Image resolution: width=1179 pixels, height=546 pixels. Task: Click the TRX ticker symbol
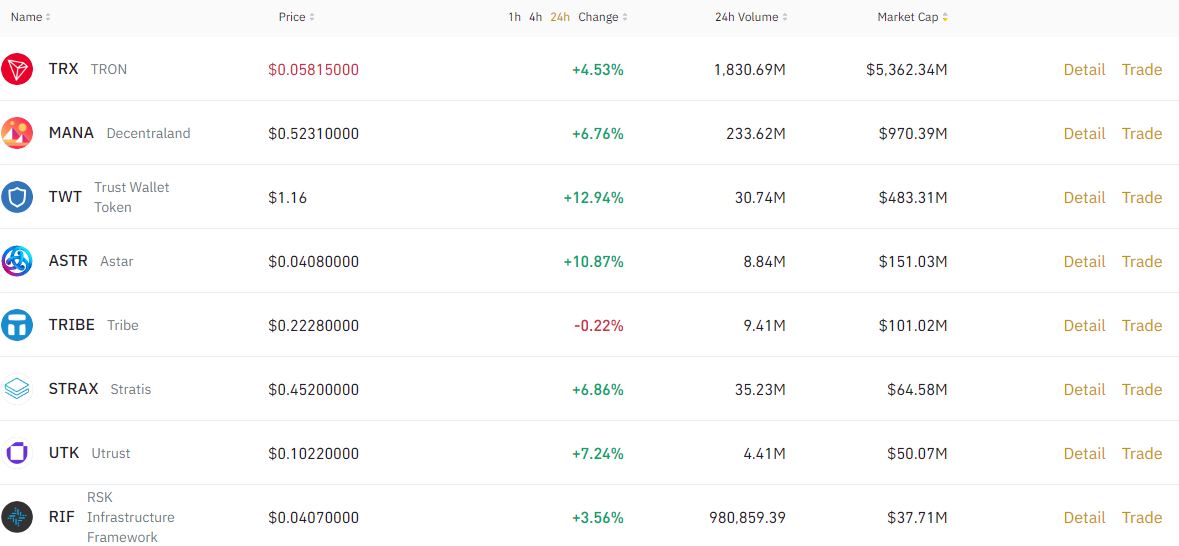point(63,69)
